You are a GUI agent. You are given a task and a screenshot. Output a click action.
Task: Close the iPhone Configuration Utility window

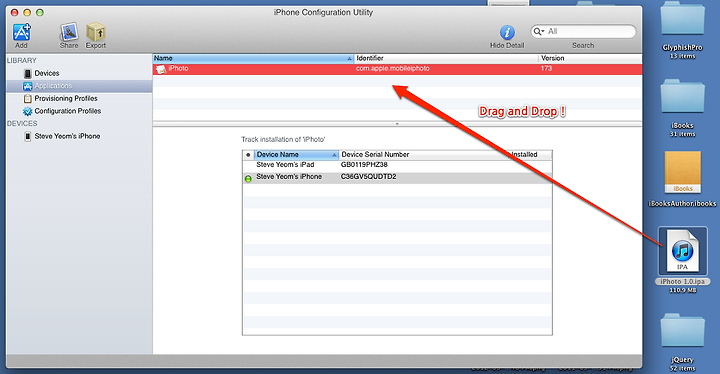(x=15, y=12)
